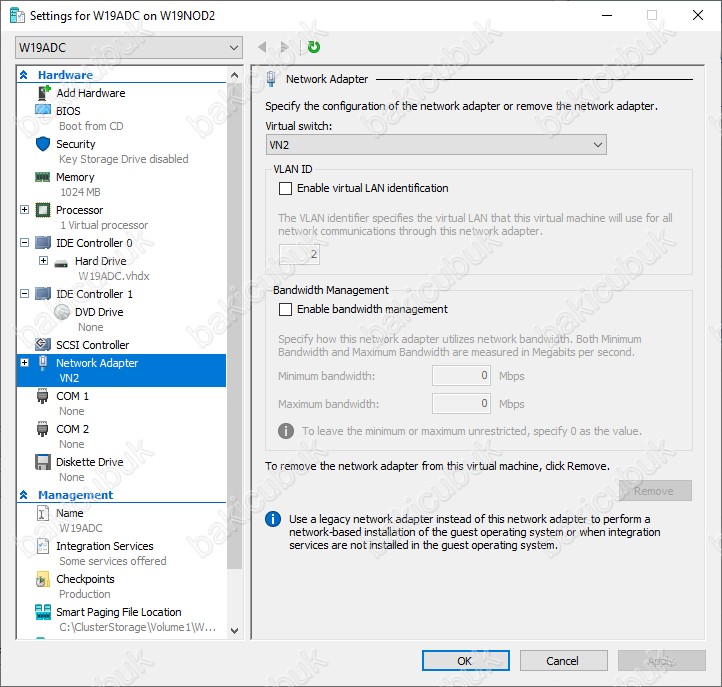722x687 pixels.
Task: Click the Diskette Drive floppy icon
Action: click(43, 462)
